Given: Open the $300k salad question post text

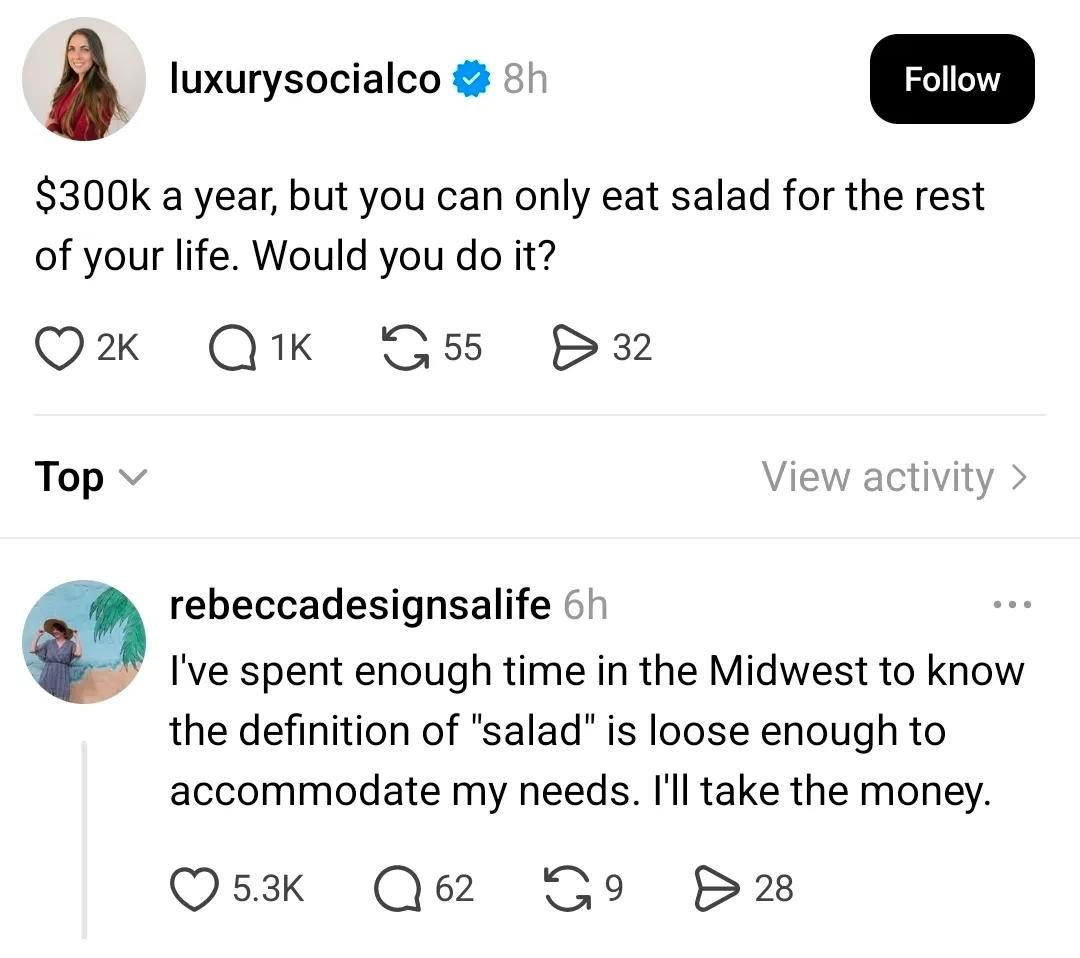Looking at the screenshot, I should click(x=510, y=226).
